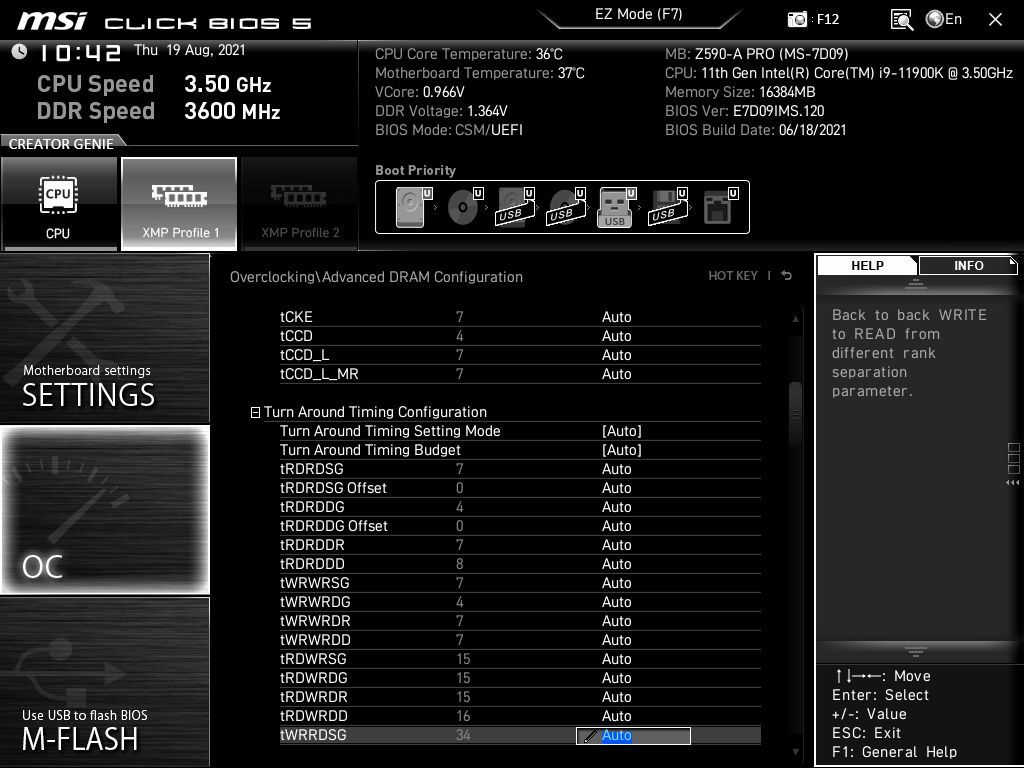Switch to the HELP tab
1024x768 pixels.
coord(867,265)
